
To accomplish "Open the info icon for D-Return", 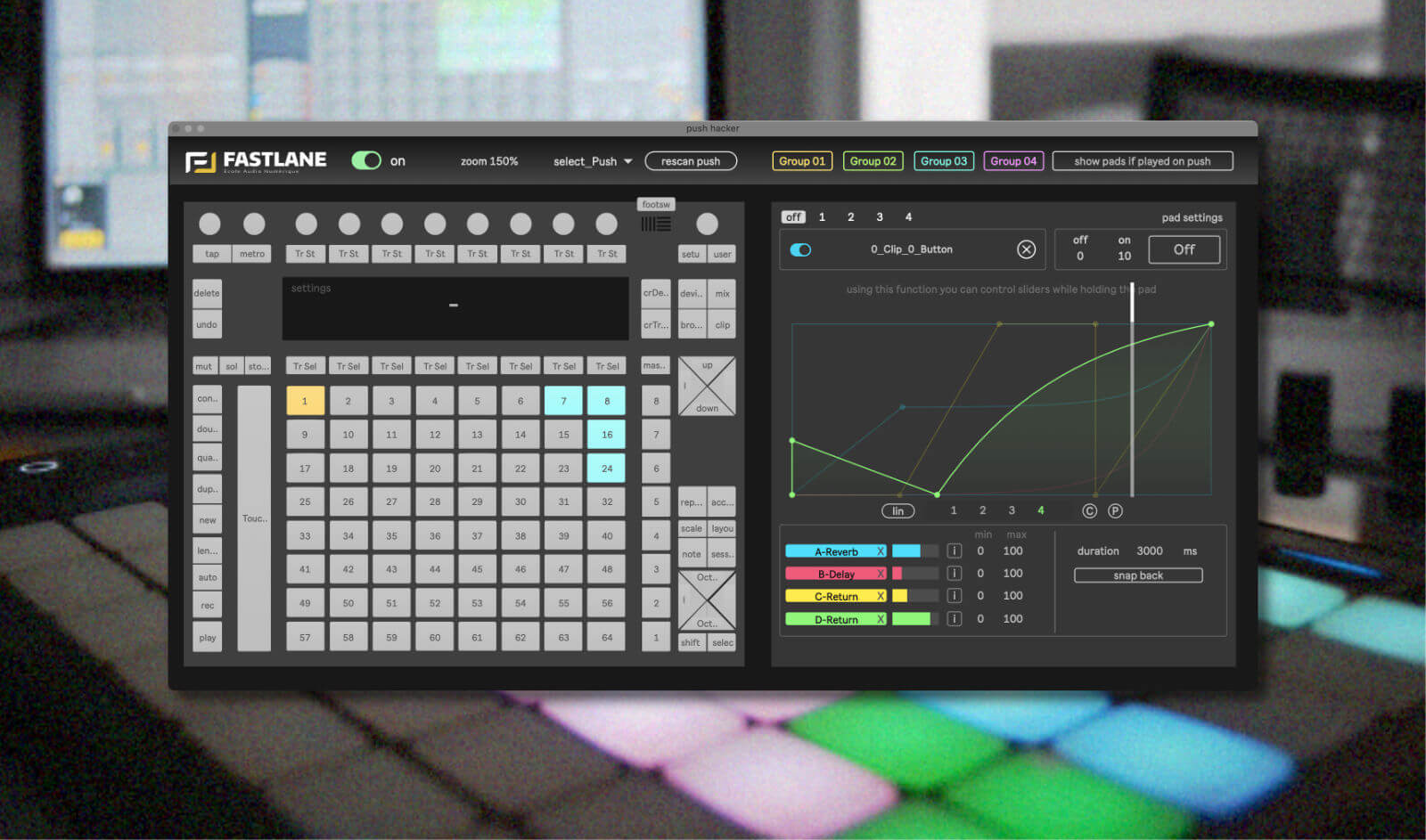I will (x=954, y=618).
